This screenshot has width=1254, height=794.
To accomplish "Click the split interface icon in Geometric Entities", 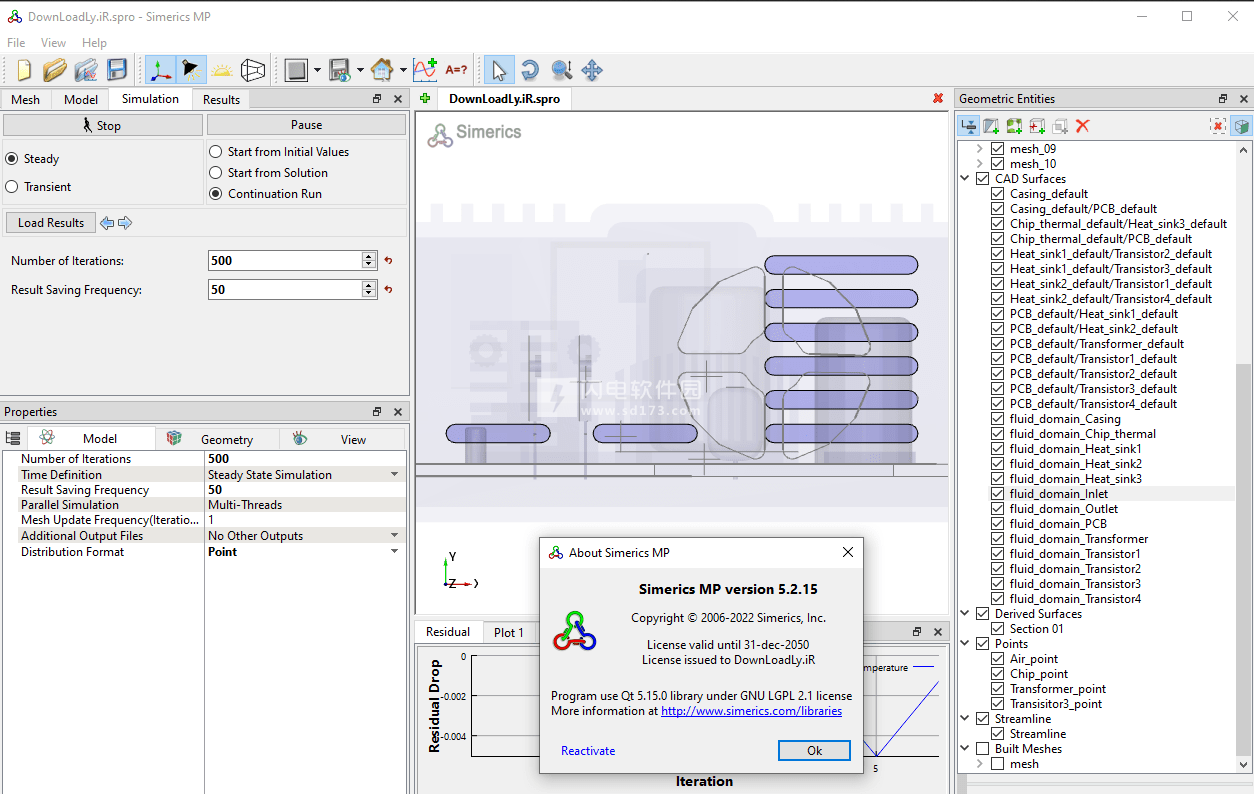I will (x=968, y=126).
